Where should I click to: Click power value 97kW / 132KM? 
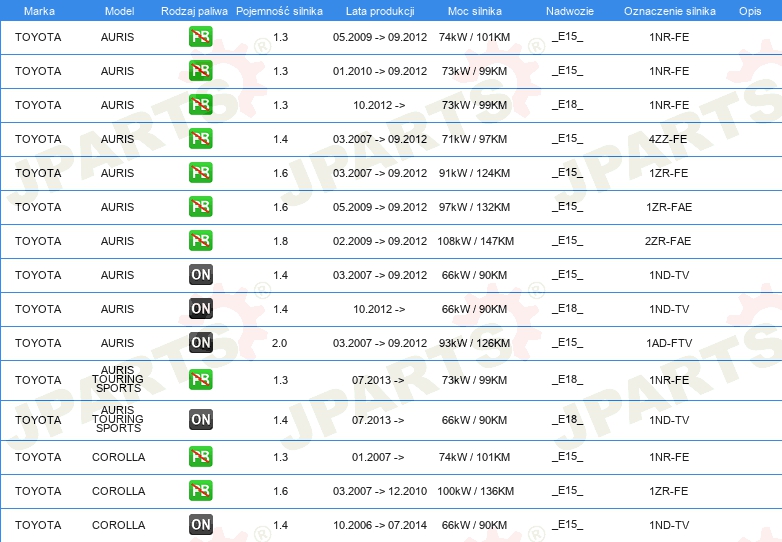(x=474, y=207)
